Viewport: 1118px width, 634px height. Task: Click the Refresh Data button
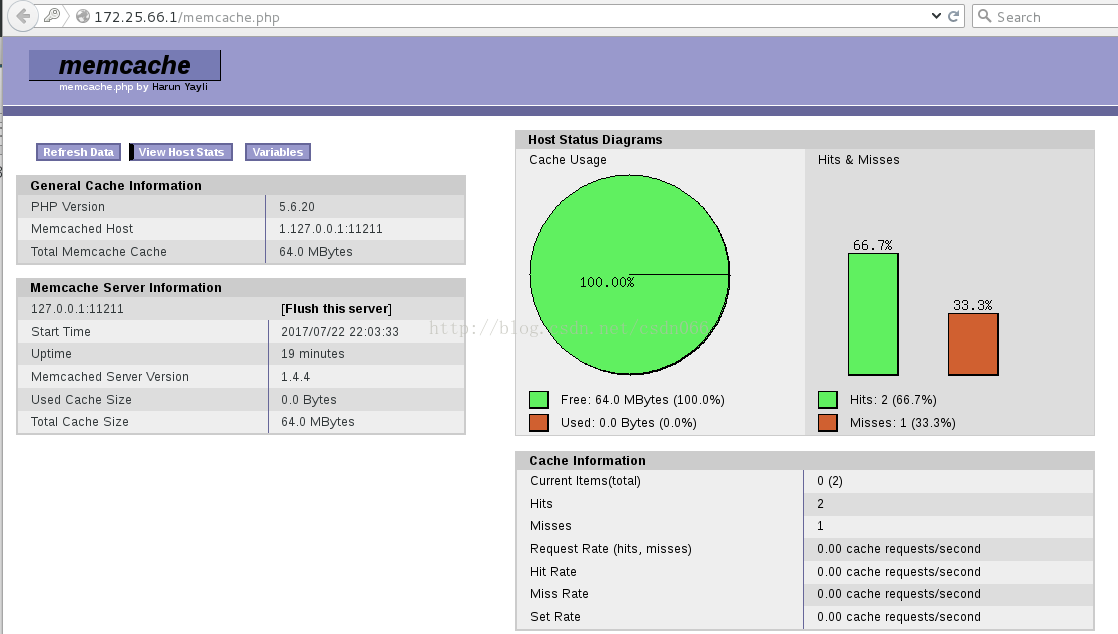pos(78,152)
